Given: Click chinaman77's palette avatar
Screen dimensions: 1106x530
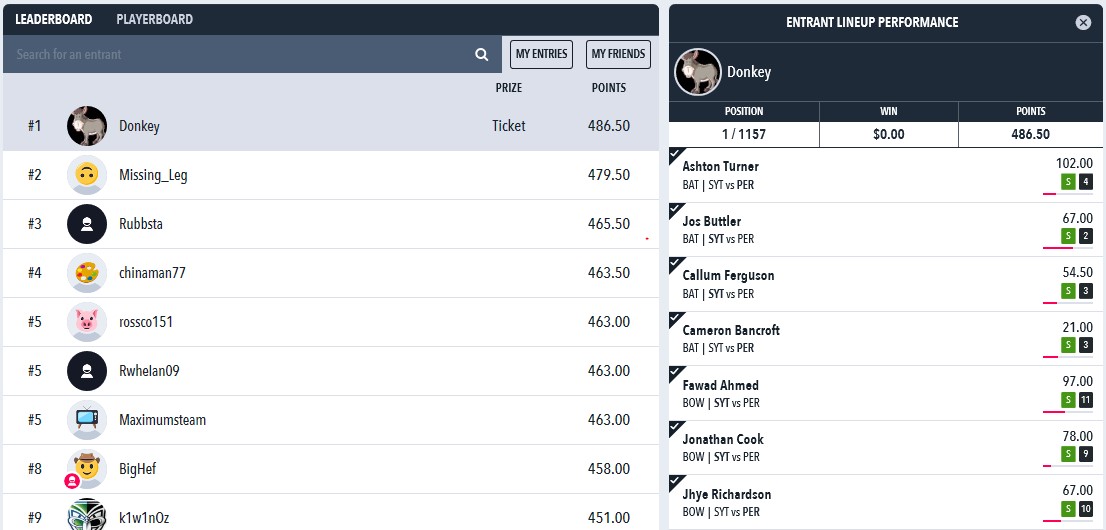Looking at the screenshot, I should click(x=87, y=273).
